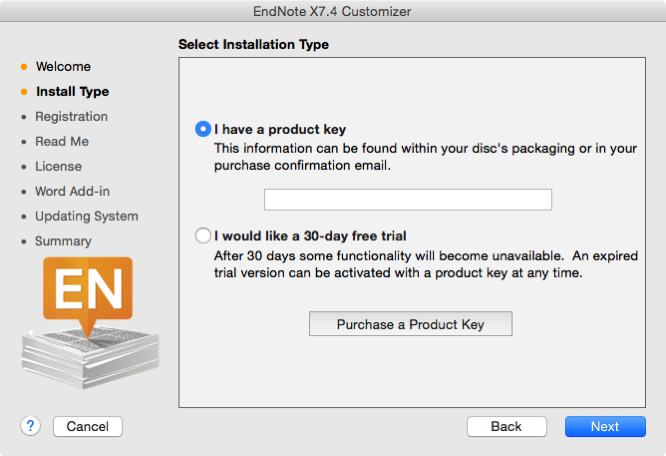
Task: Click the License step label
Action: 58,166
